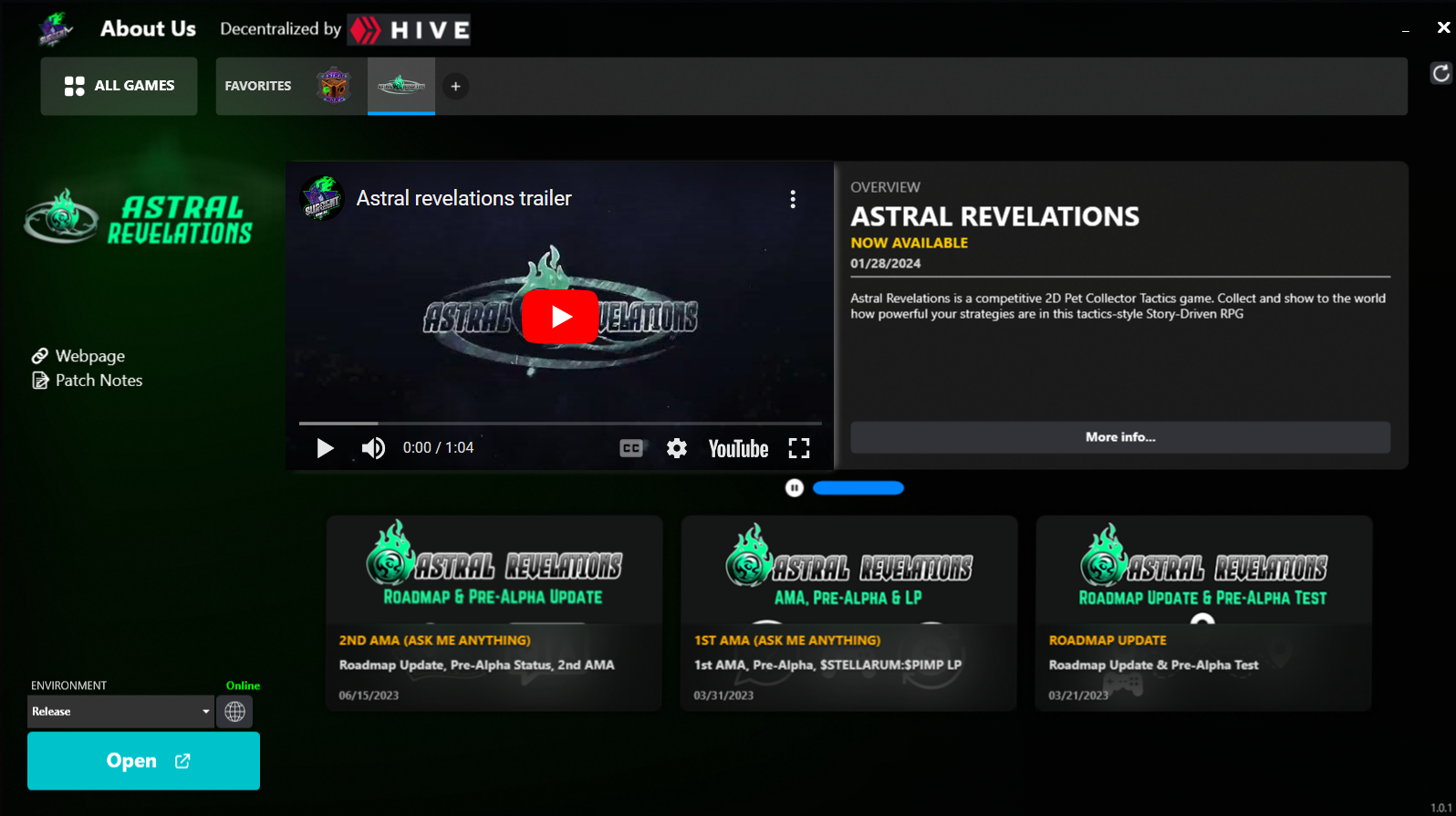This screenshot has height=816, width=1456.
Task: Open the video three-dot options menu
Action: pos(793,199)
